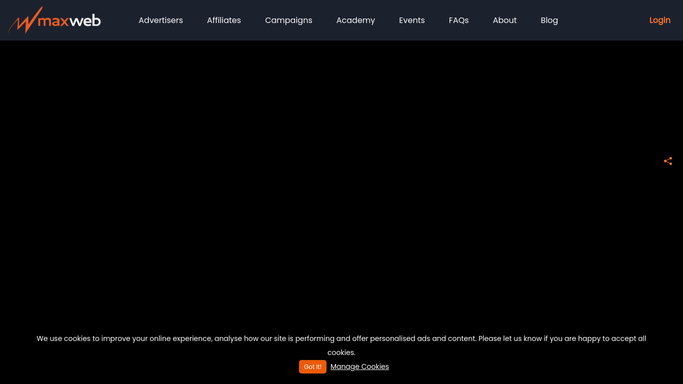Open the Campaigns navigation link

[288, 20]
